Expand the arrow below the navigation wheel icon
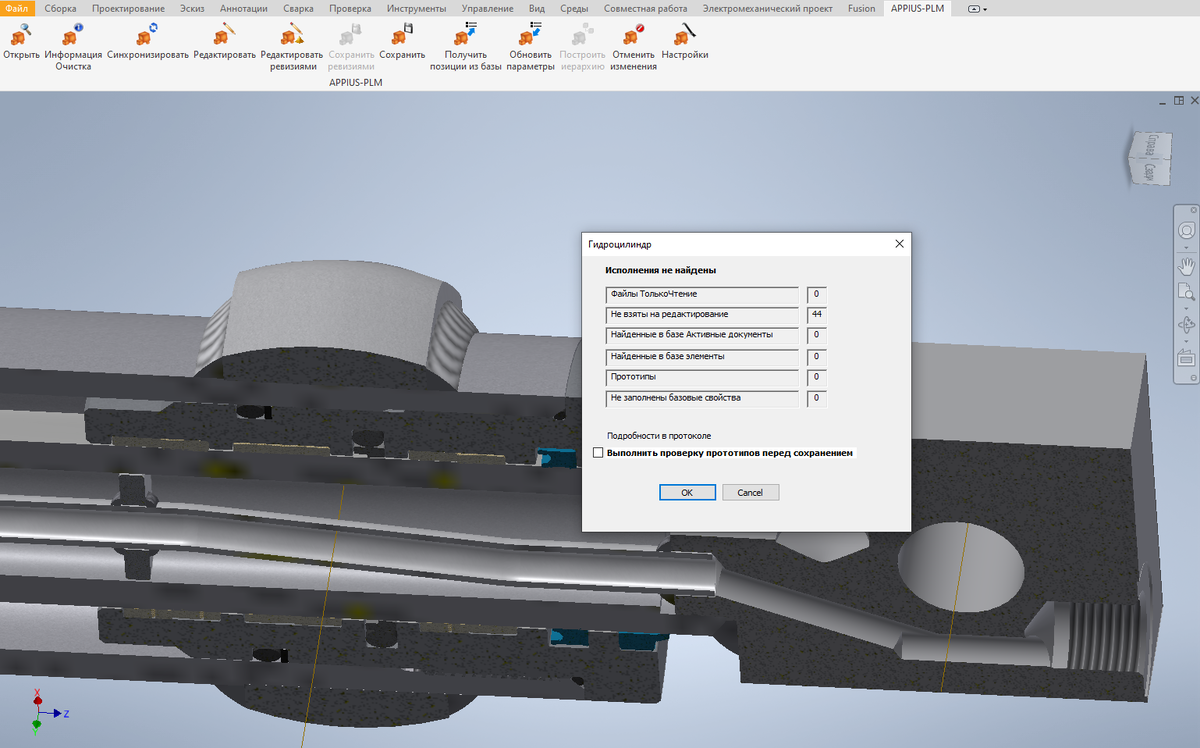Viewport: 1200px width, 748px height. coord(1187,246)
